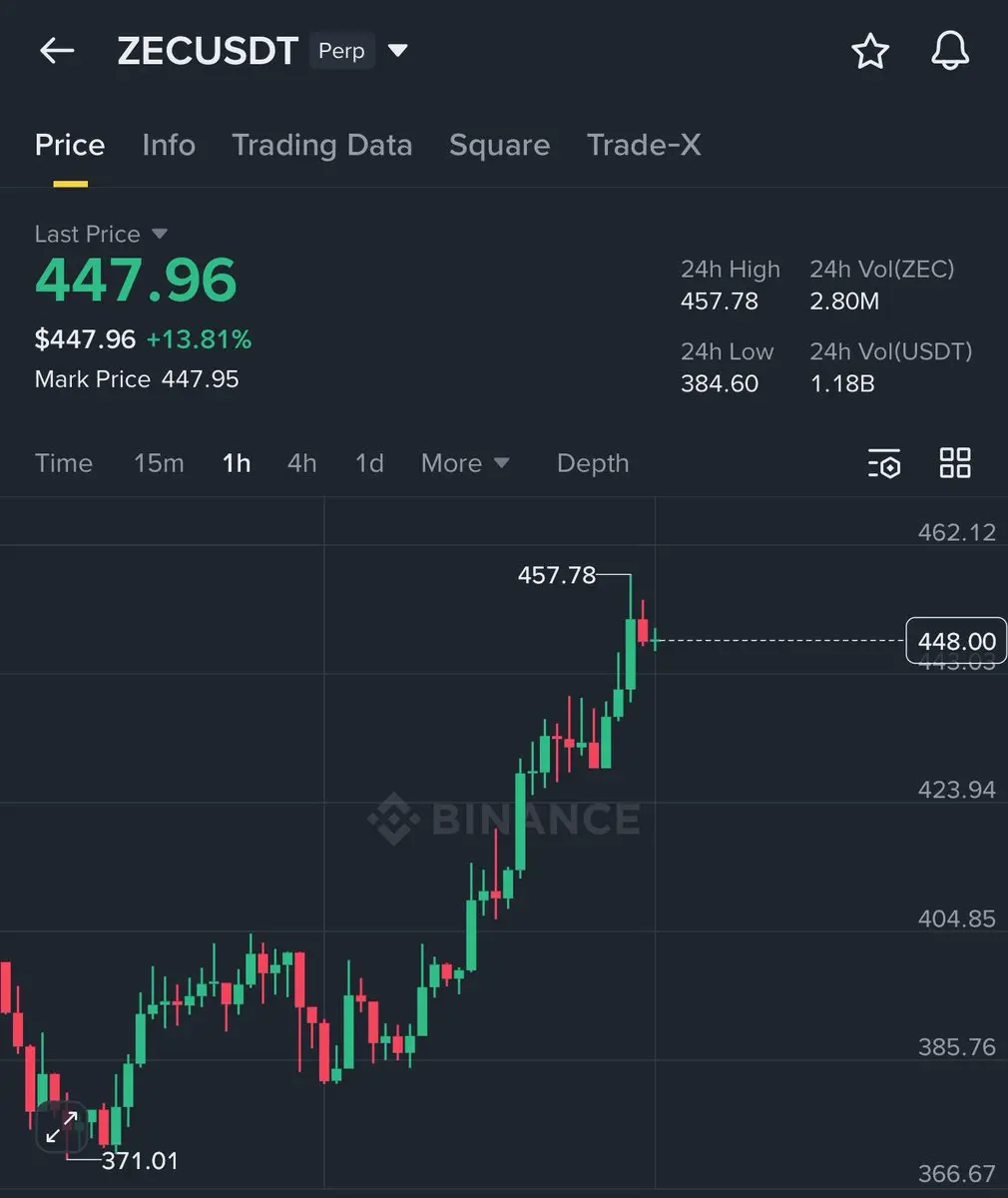1008x1198 pixels.
Task: Open the Last Price type dropdown
Action: 159,234
